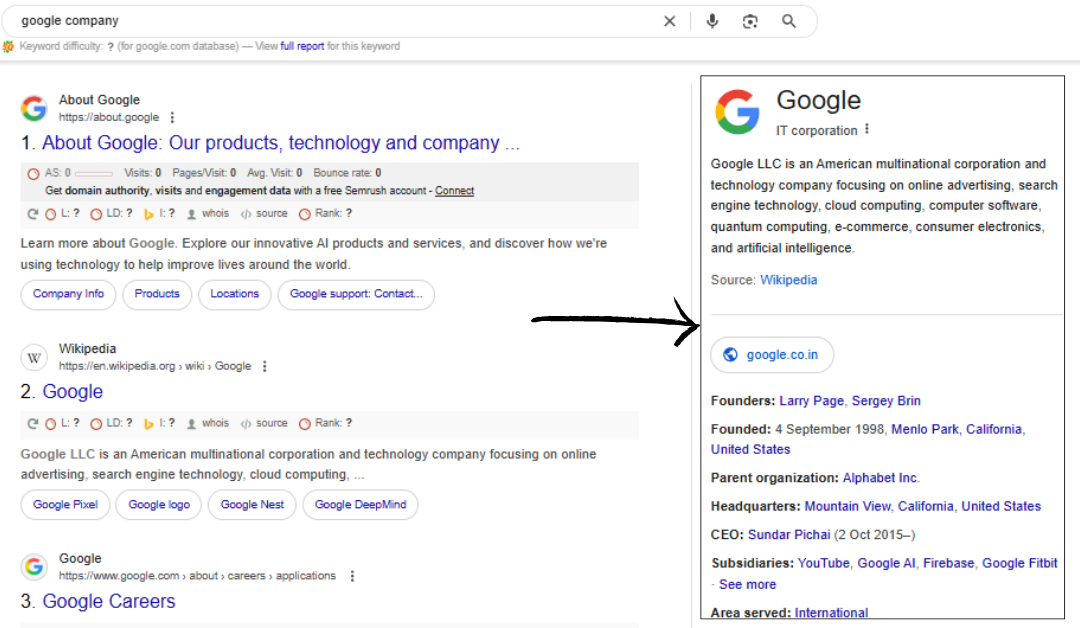Select the Company Info chip
The image size is (1080, 628).
coord(68,294)
